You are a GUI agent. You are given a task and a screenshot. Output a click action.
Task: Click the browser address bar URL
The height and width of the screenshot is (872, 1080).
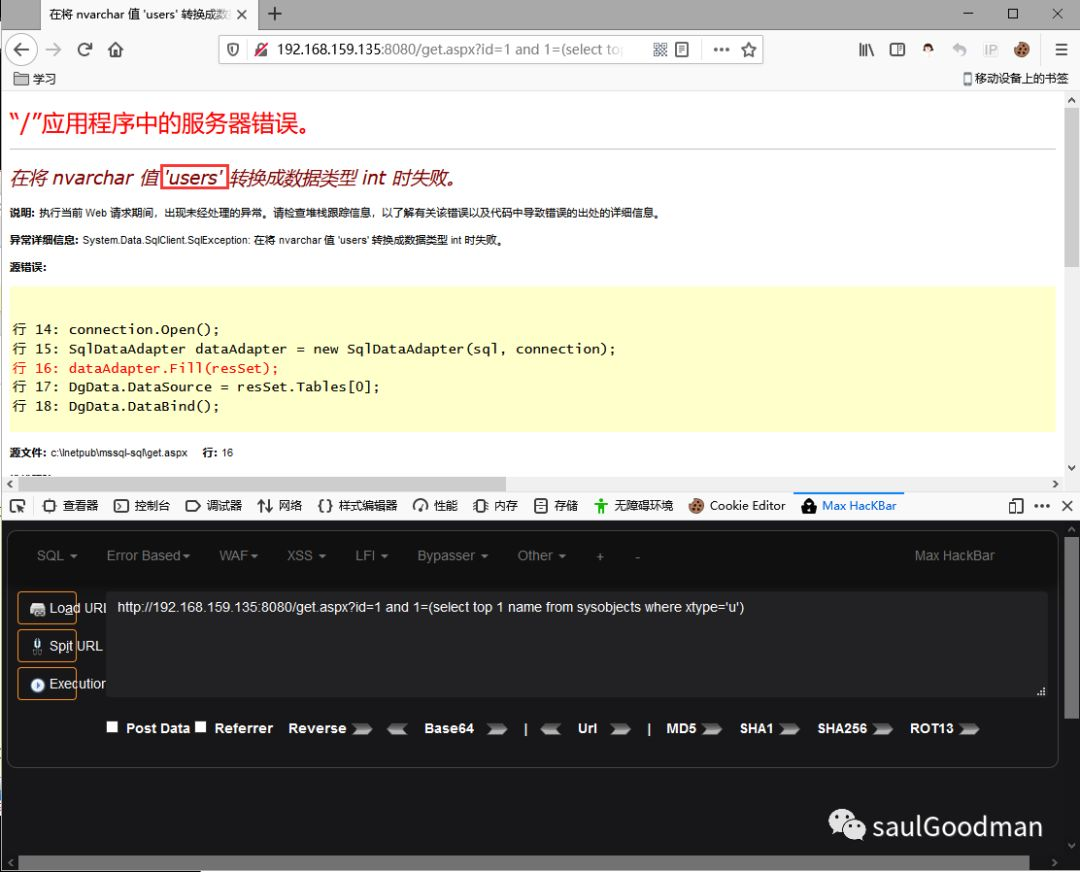pos(449,50)
